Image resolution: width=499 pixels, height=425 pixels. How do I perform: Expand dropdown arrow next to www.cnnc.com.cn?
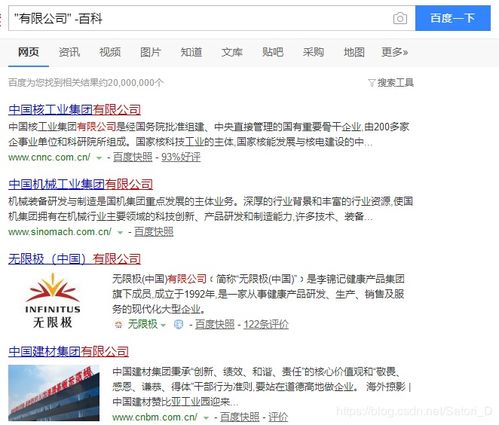[x=99, y=158]
